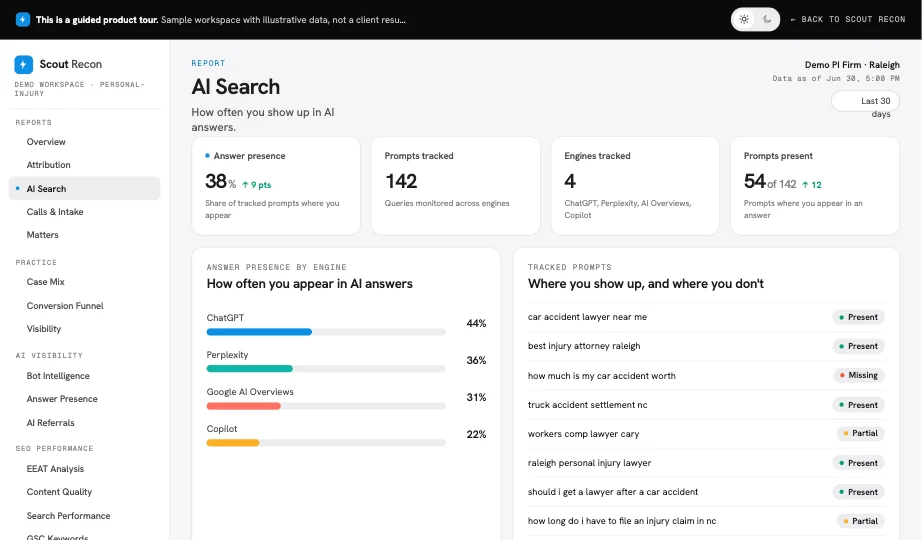This screenshot has width=924, height=540.
Task: Click the Missing status badge
Action: 859,376
